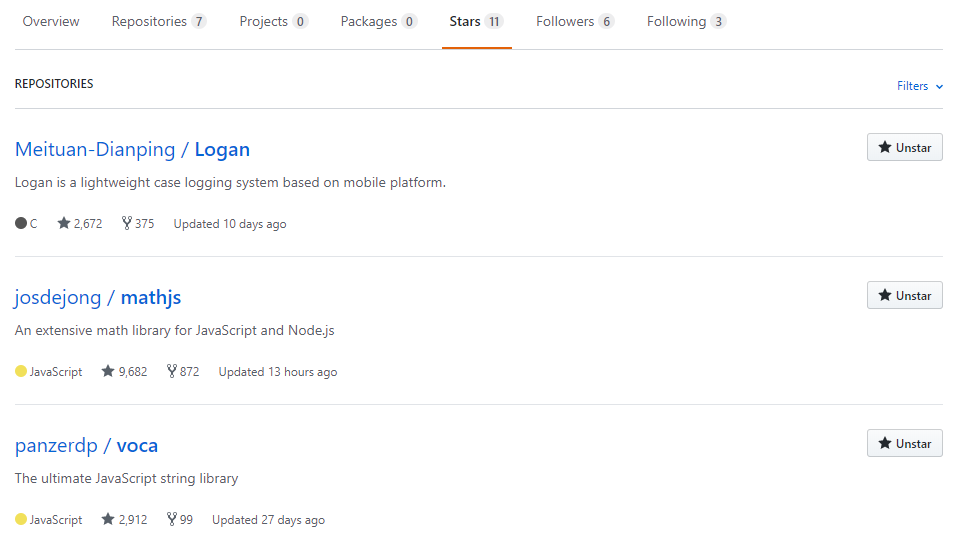The height and width of the screenshot is (540, 957).
Task: Click the text 'Updated 10 days ago'
Action: 230,224
